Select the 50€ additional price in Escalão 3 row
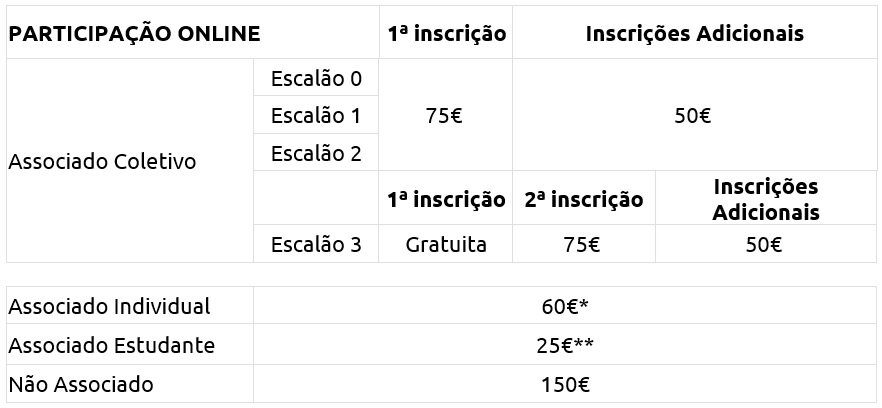882x408 pixels. coord(764,244)
